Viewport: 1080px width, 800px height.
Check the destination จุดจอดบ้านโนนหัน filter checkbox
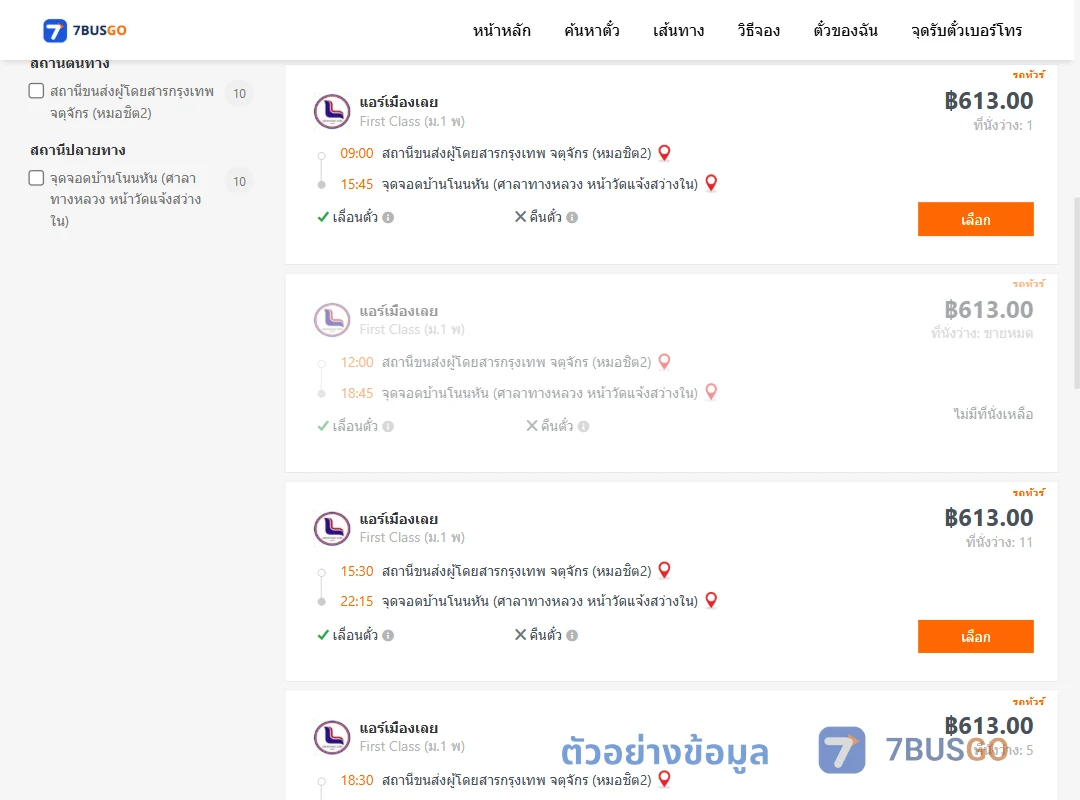(x=37, y=178)
